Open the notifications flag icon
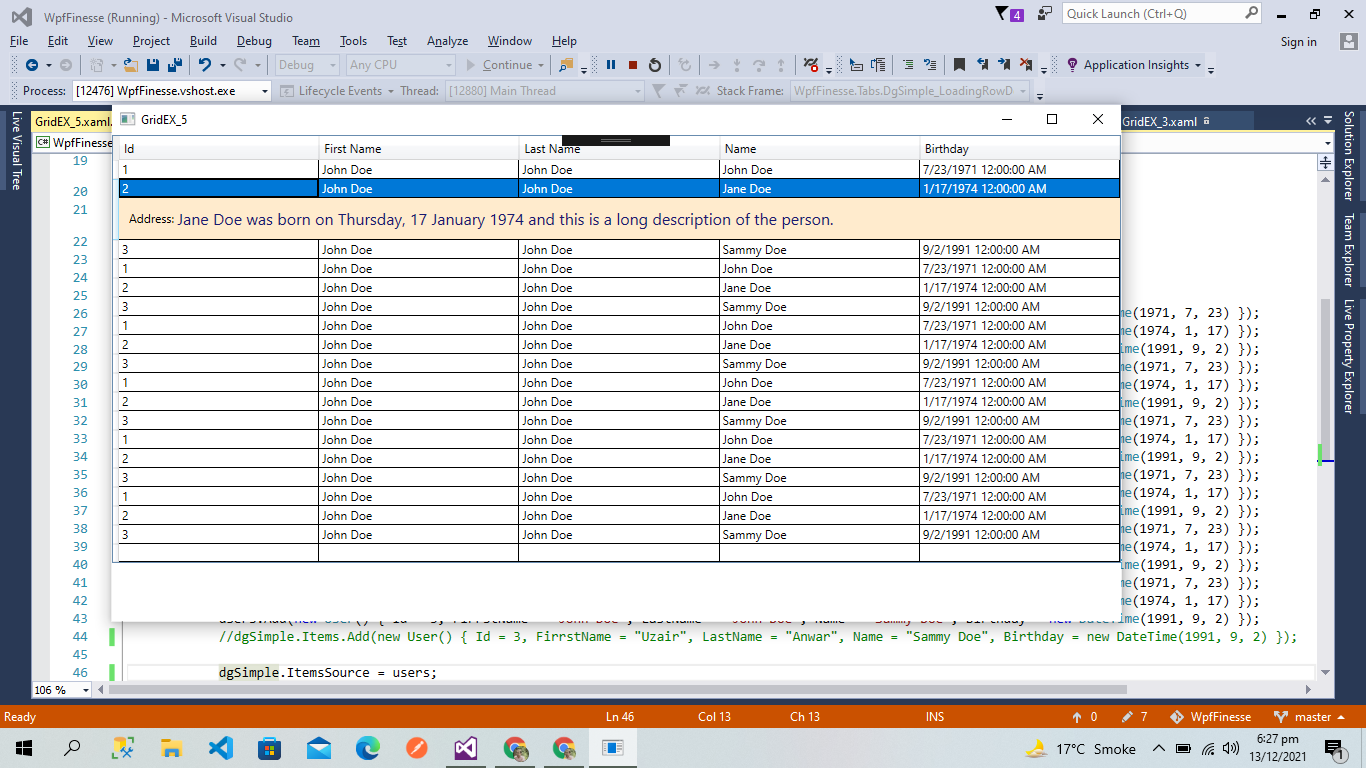Viewport: 1366px width, 768px height. click(1009, 14)
